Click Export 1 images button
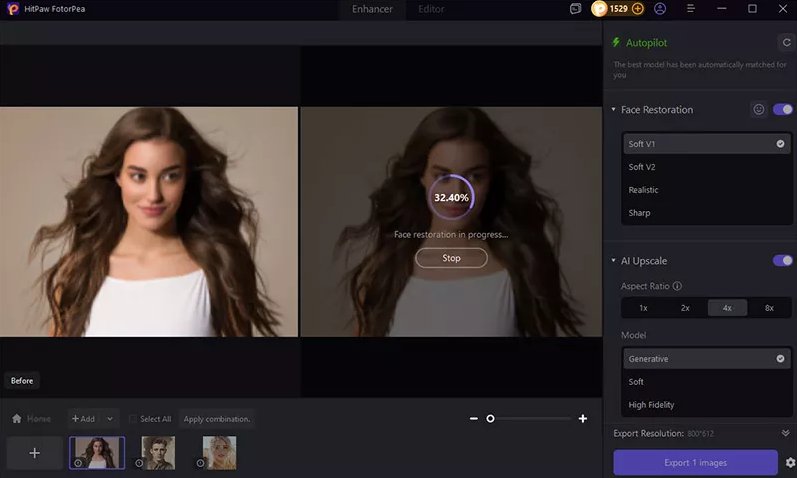Screen dimensions: 797x478 point(695,462)
